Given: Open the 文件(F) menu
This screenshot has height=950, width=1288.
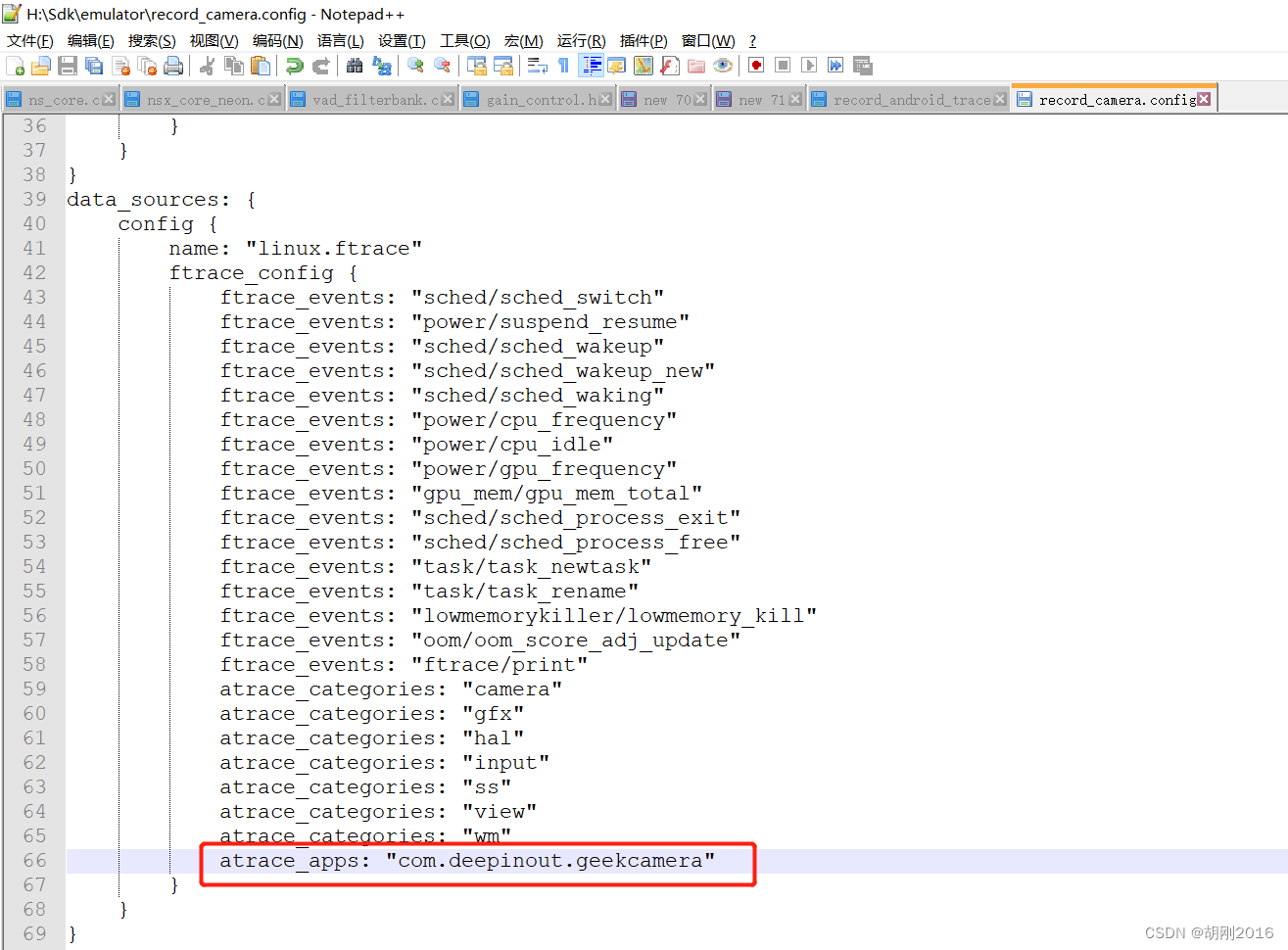Looking at the screenshot, I should click(x=30, y=40).
